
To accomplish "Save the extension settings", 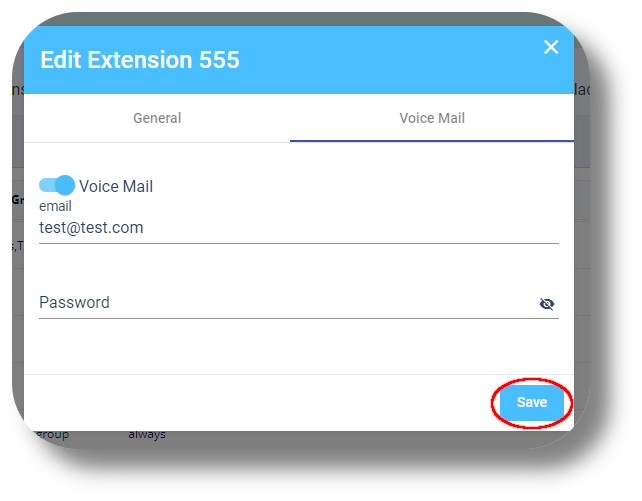I will (x=531, y=402).
